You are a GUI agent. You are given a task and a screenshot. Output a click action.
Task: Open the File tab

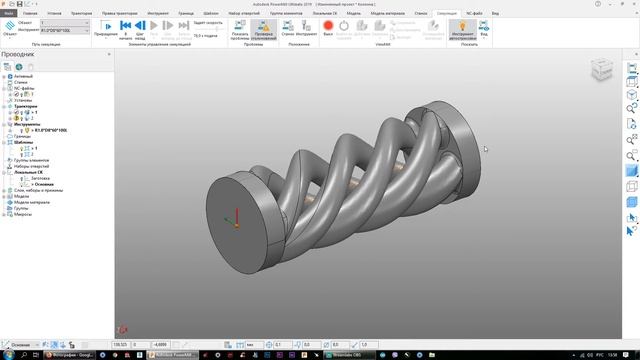click(x=9, y=13)
